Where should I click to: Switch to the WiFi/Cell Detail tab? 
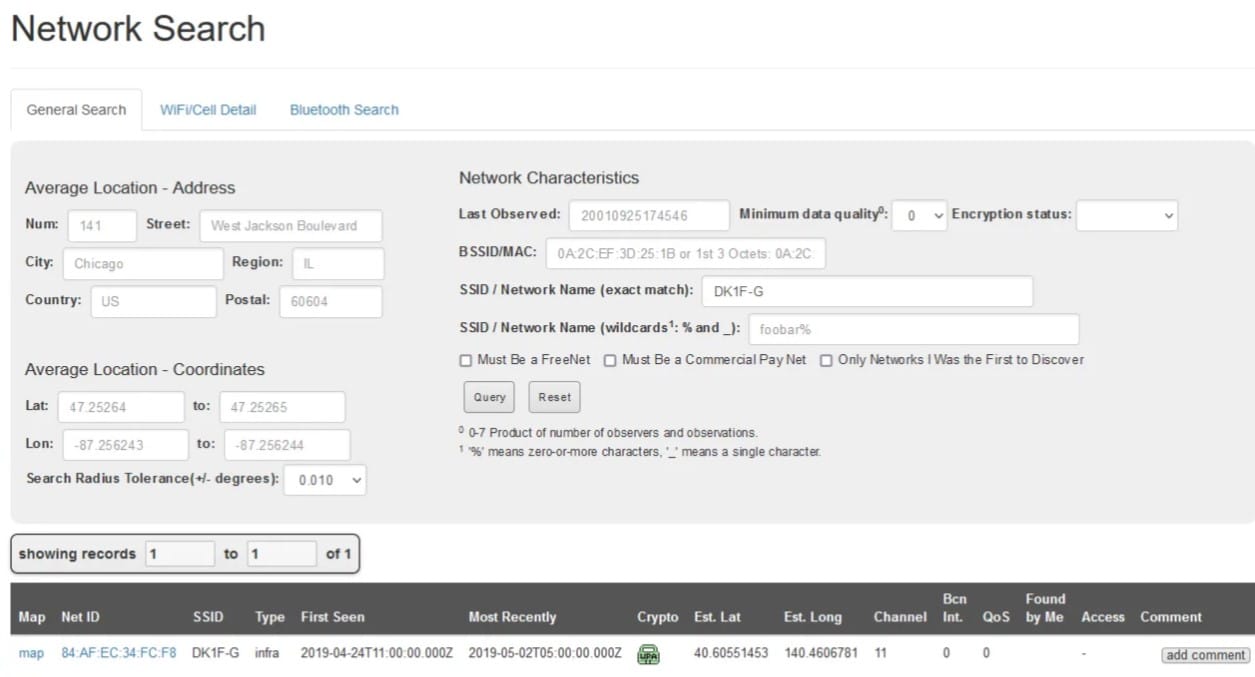click(208, 110)
